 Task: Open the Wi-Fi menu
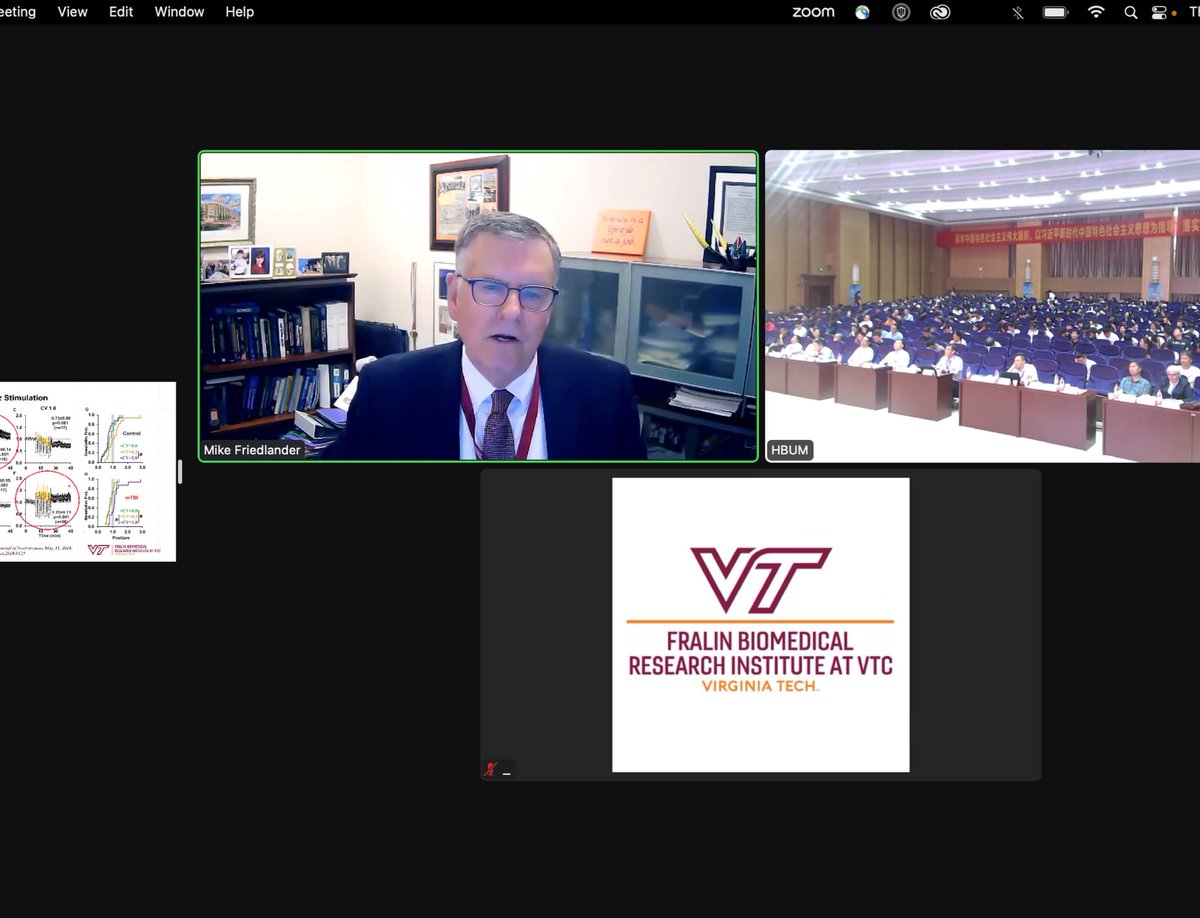pos(1096,12)
